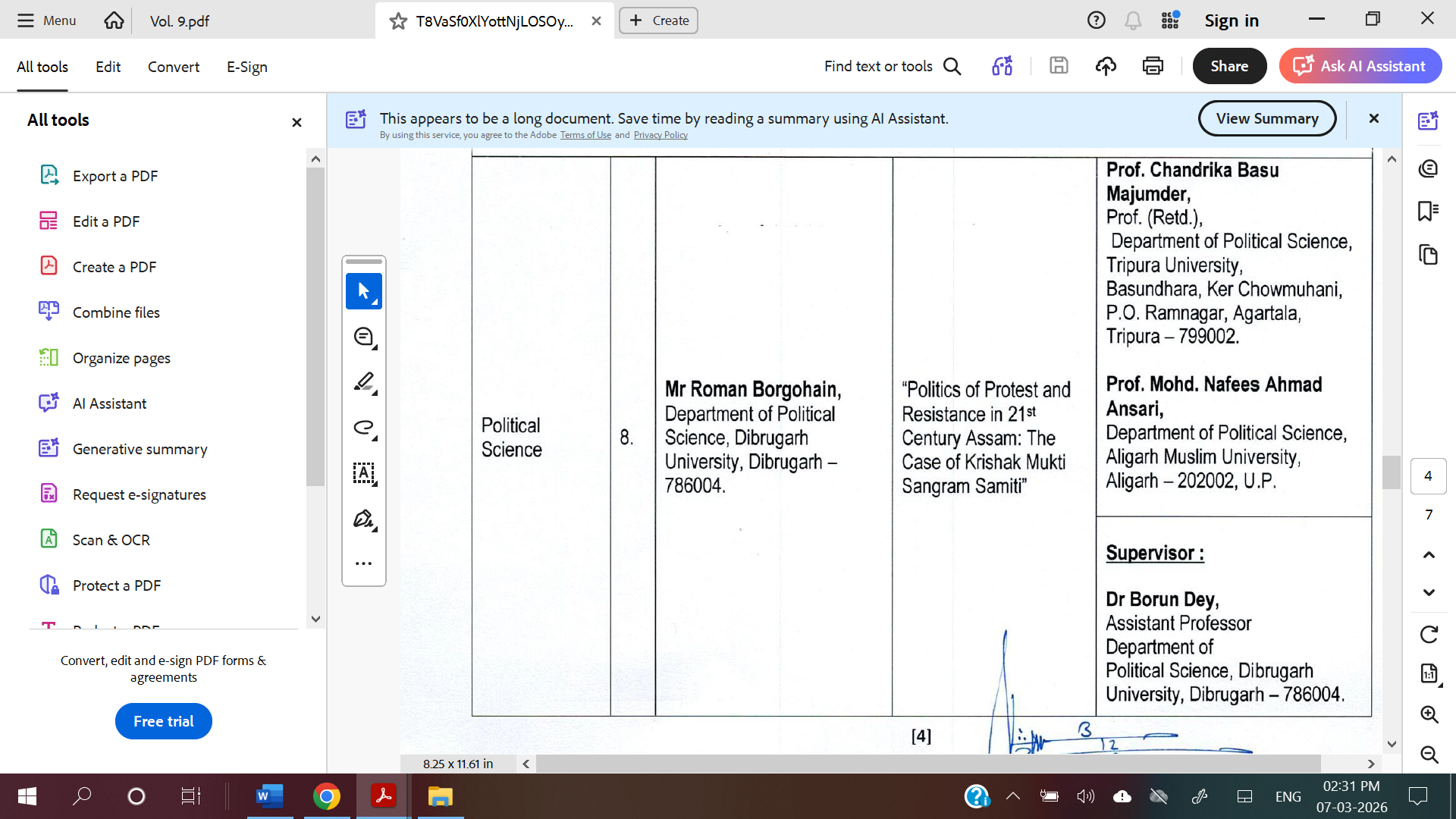Viewport: 1456px width, 819px height.
Task: Open bookmarks panel in right sidebar
Action: [x=1428, y=211]
